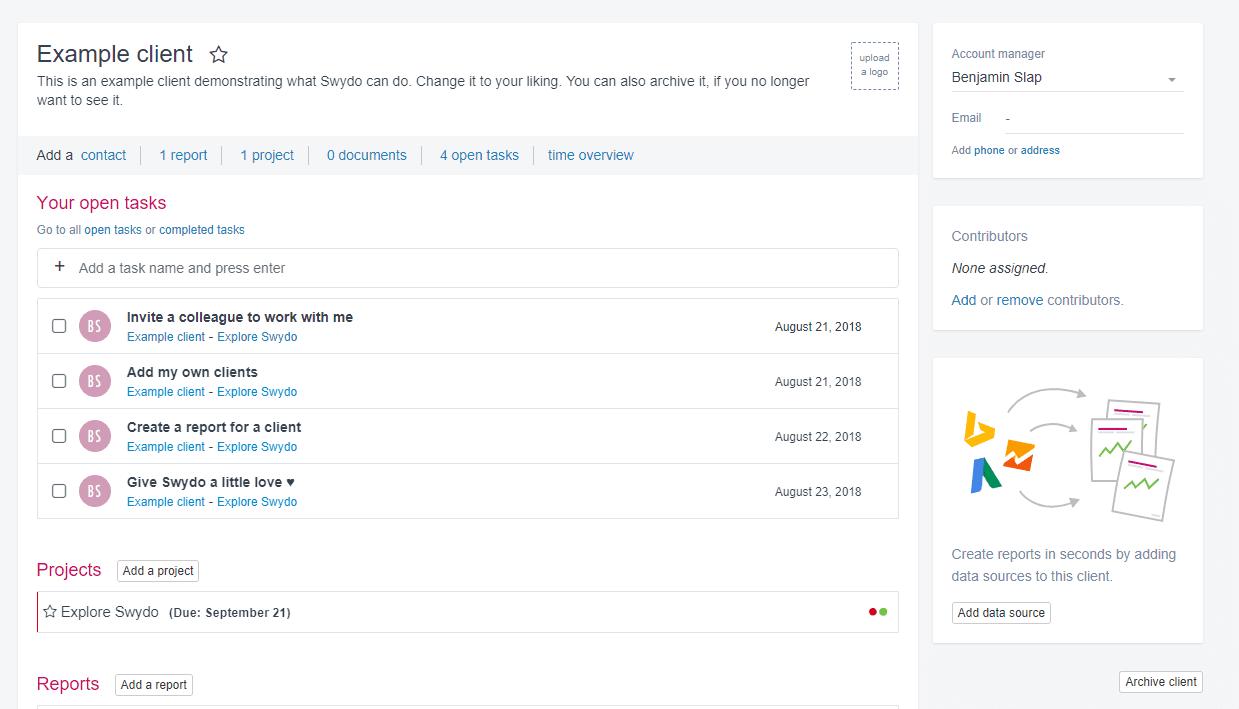Image resolution: width=1239 pixels, height=709 pixels.
Task: Click the green status dot on Explore Swydo
Action: (x=883, y=612)
